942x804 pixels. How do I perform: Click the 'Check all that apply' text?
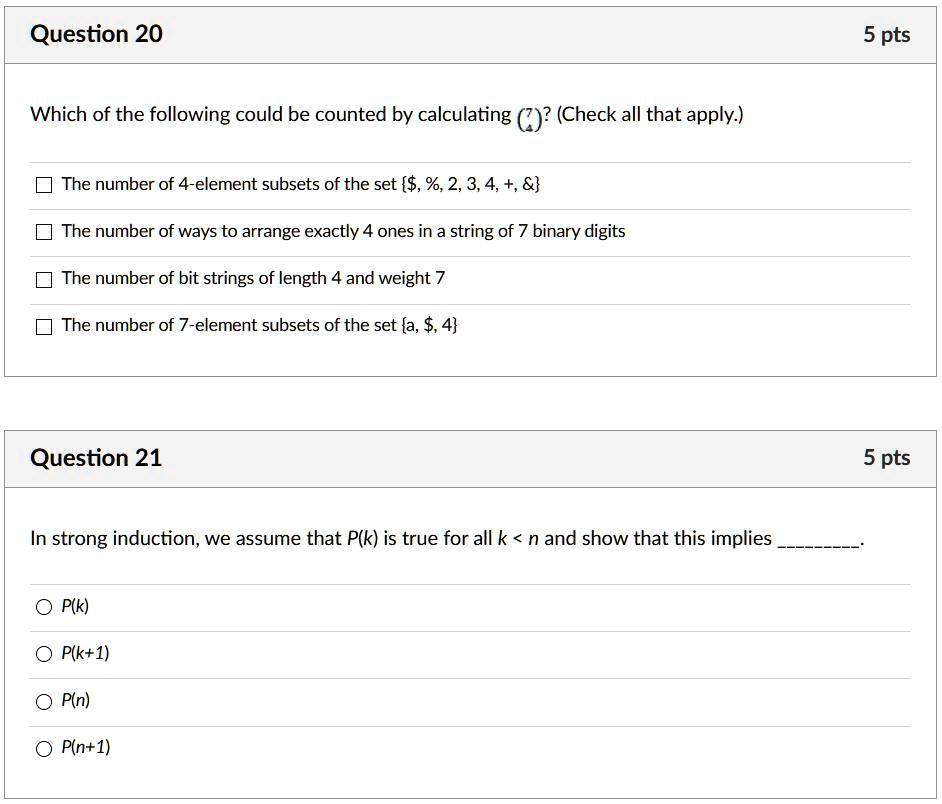pos(650,115)
